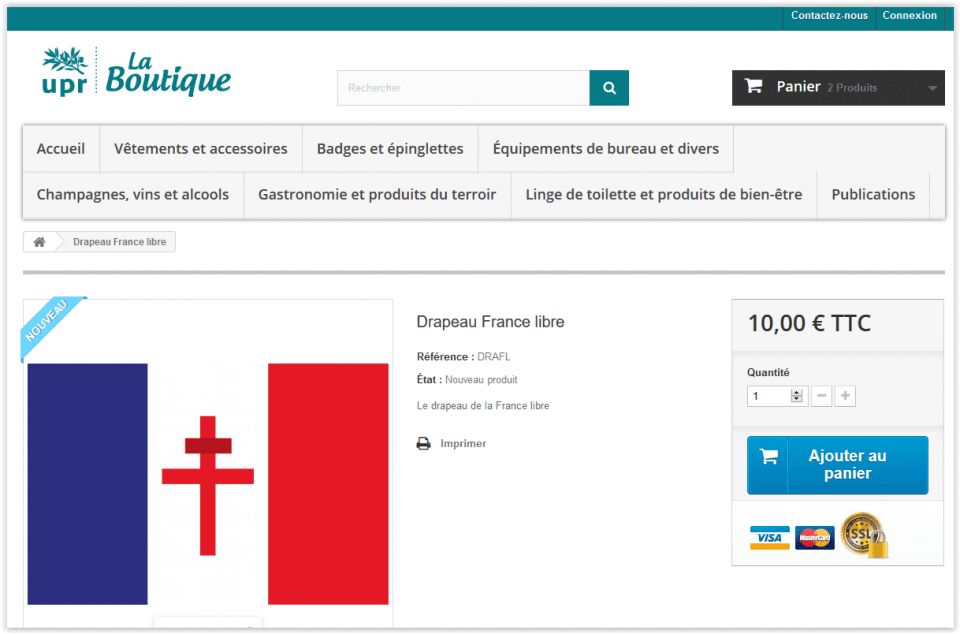Image resolution: width=960 pixels, height=634 pixels.
Task: Click the Visa card icon
Action: click(769, 538)
